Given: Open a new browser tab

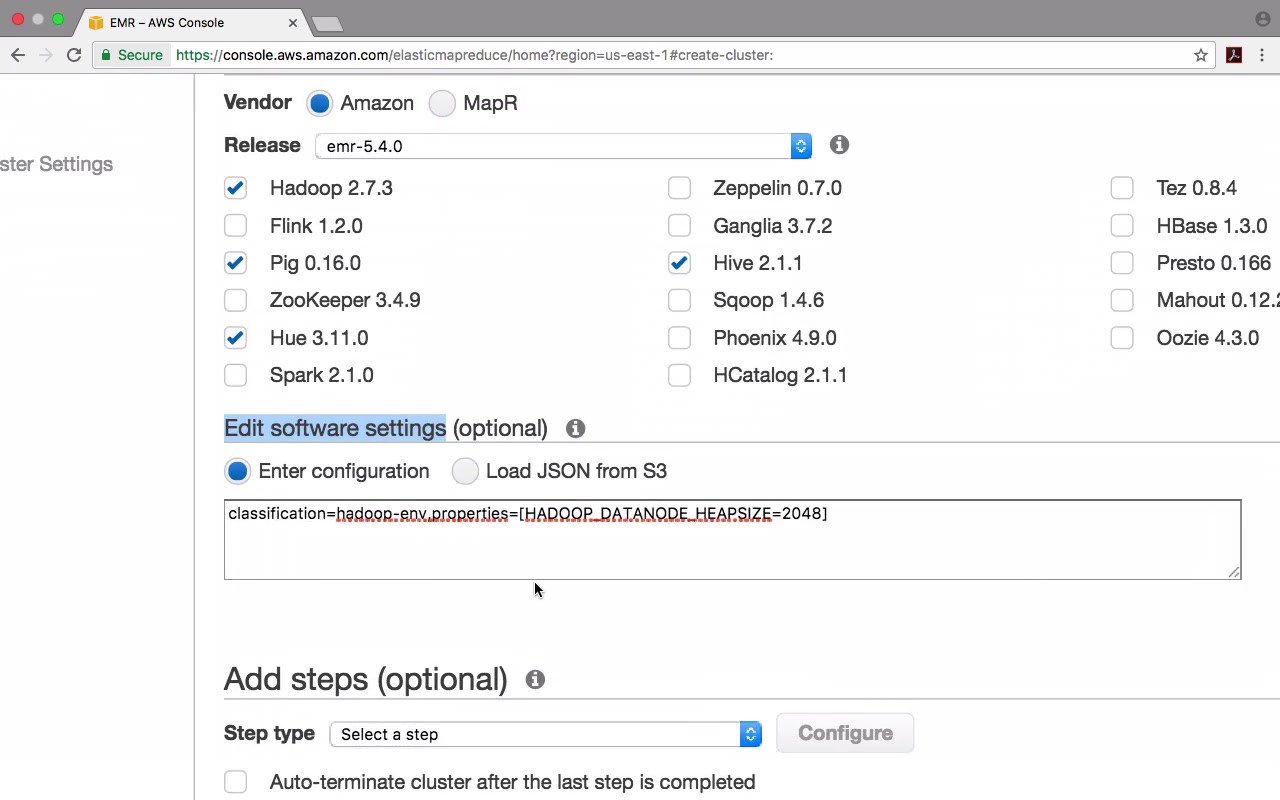Looking at the screenshot, I should tap(326, 23).
